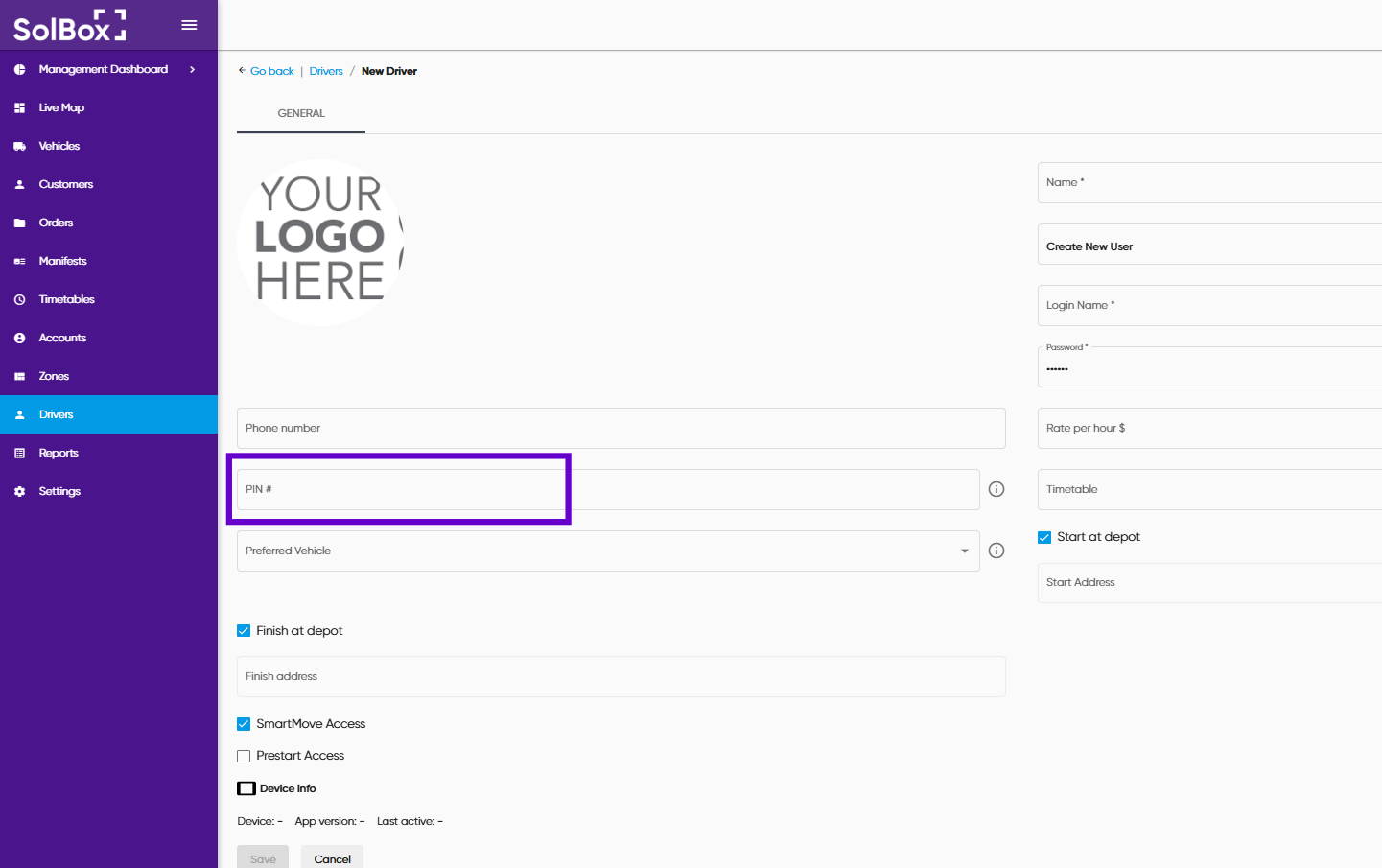Click the Phone number input field
Screen dimensions: 1382x868
tap(621, 428)
